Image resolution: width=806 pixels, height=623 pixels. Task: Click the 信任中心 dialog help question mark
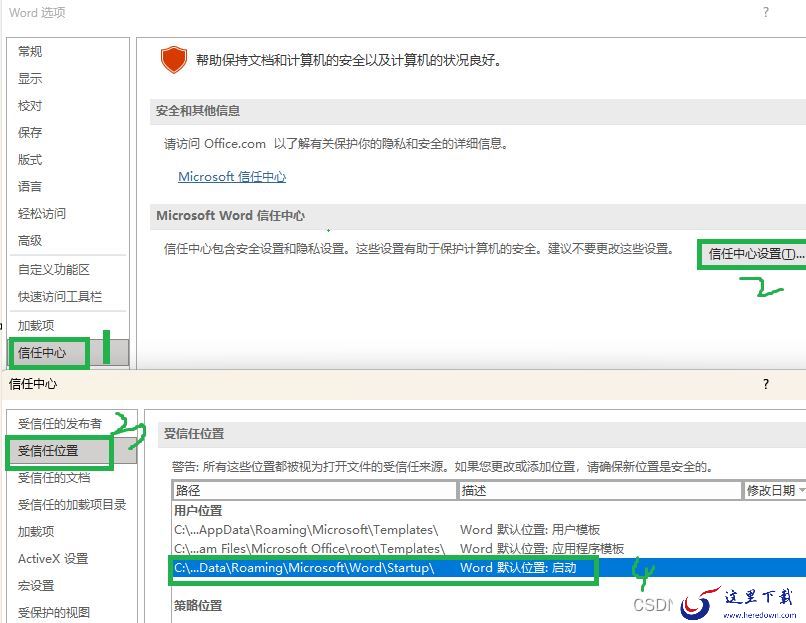pos(766,384)
